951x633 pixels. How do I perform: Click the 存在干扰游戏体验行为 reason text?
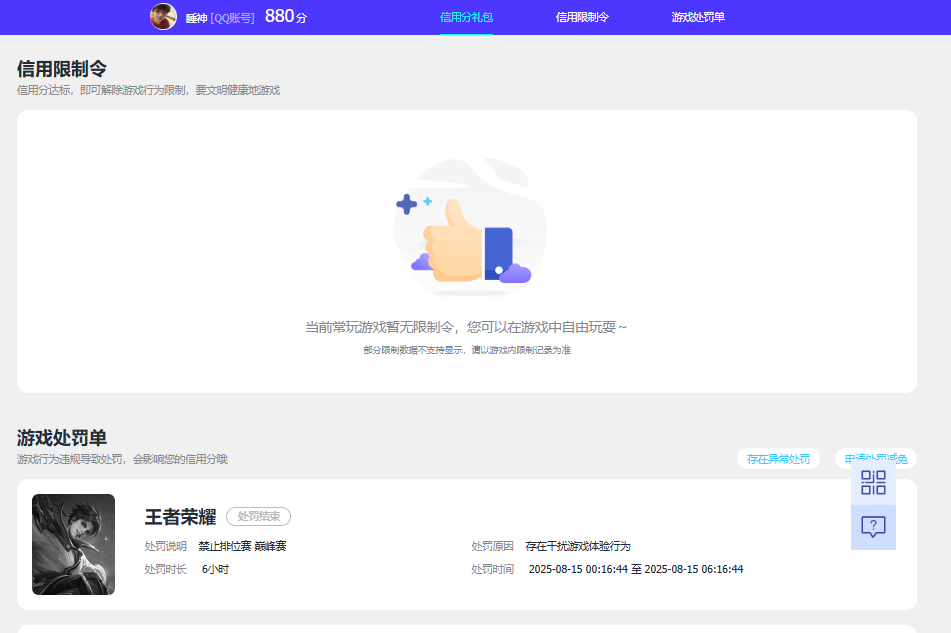click(x=578, y=546)
